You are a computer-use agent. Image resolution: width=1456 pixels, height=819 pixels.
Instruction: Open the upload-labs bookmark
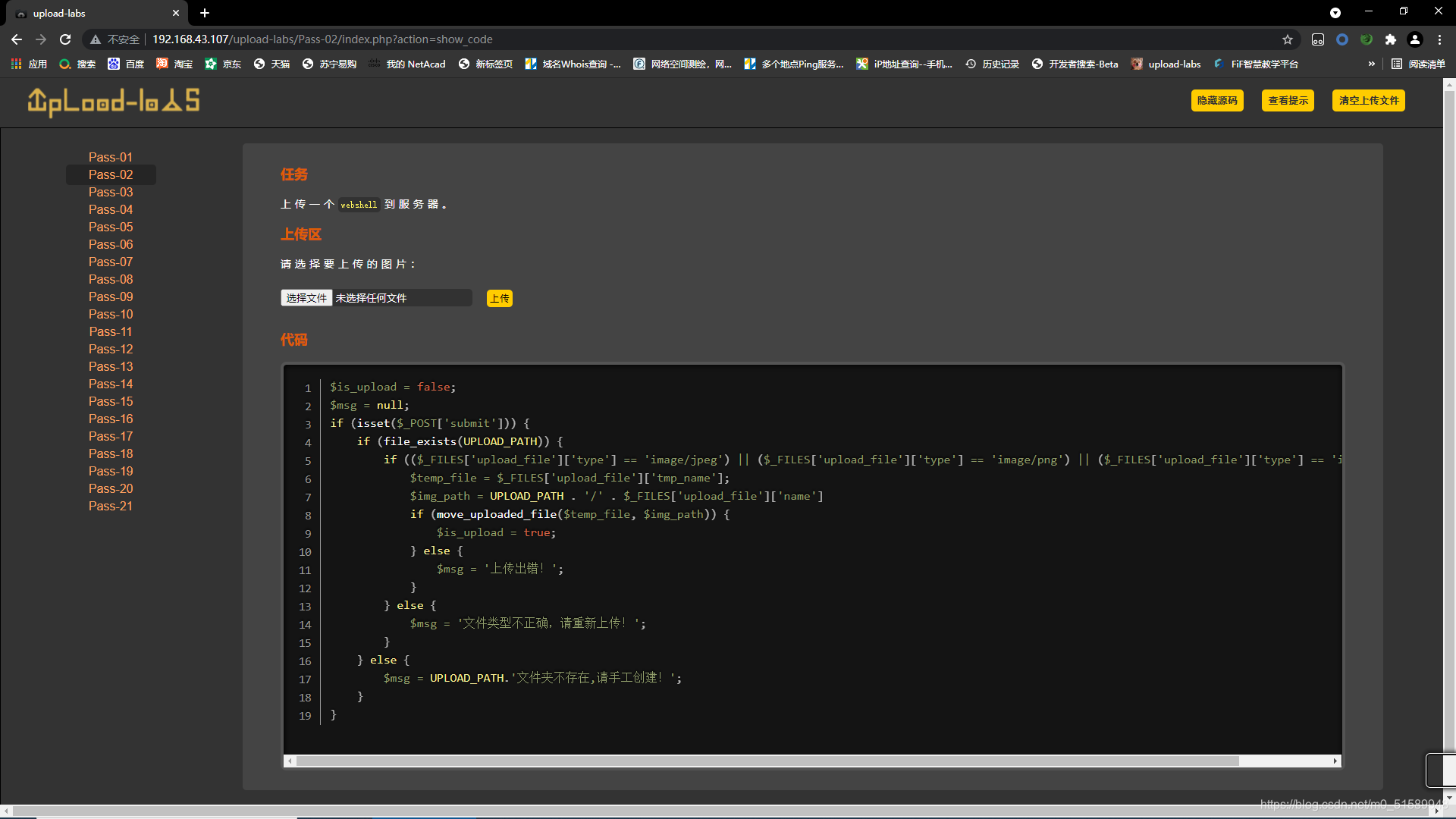[x=1166, y=64]
